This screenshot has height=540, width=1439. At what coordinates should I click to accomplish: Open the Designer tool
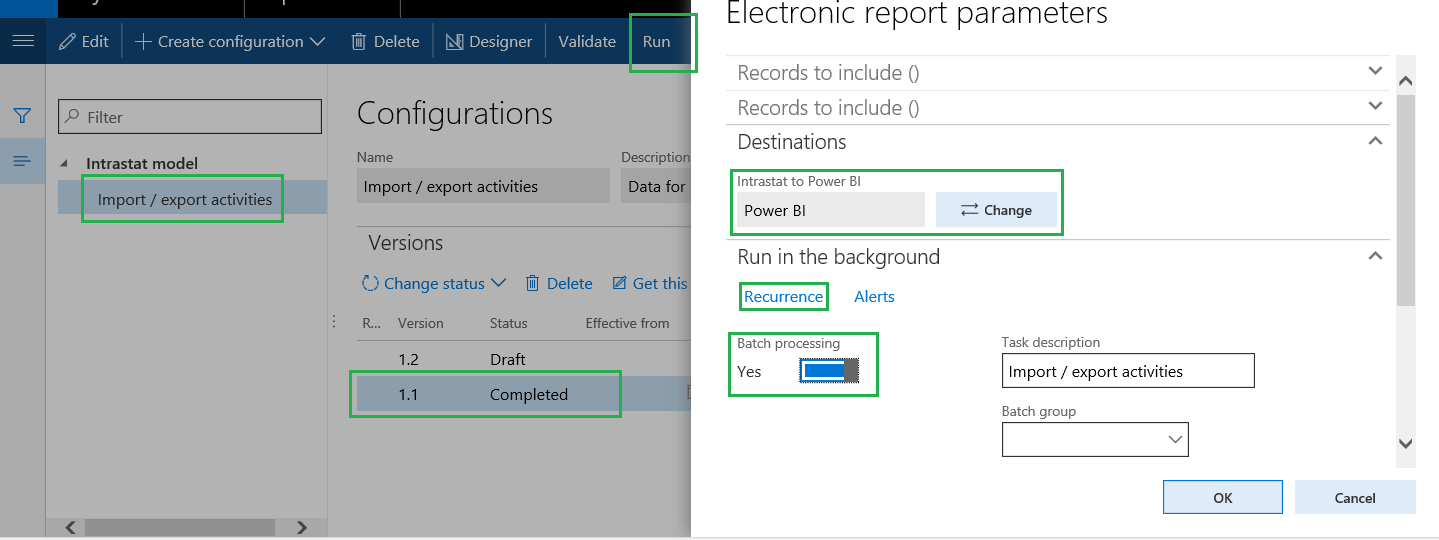[x=489, y=41]
